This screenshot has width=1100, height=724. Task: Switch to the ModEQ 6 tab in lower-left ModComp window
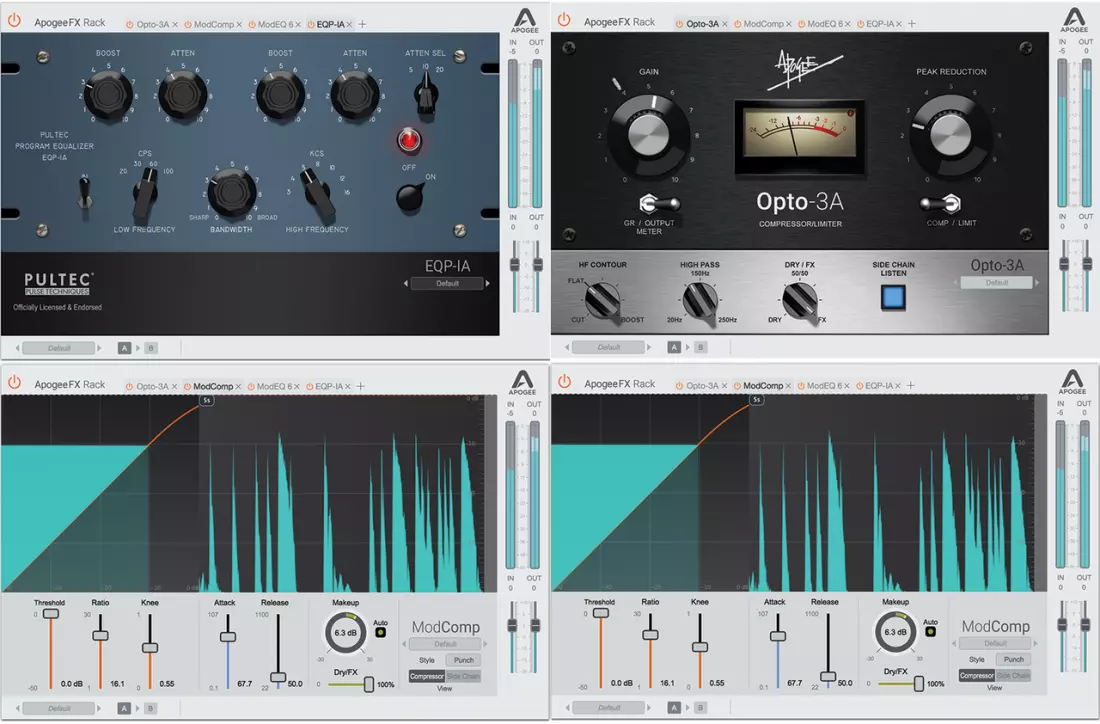coord(275,387)
